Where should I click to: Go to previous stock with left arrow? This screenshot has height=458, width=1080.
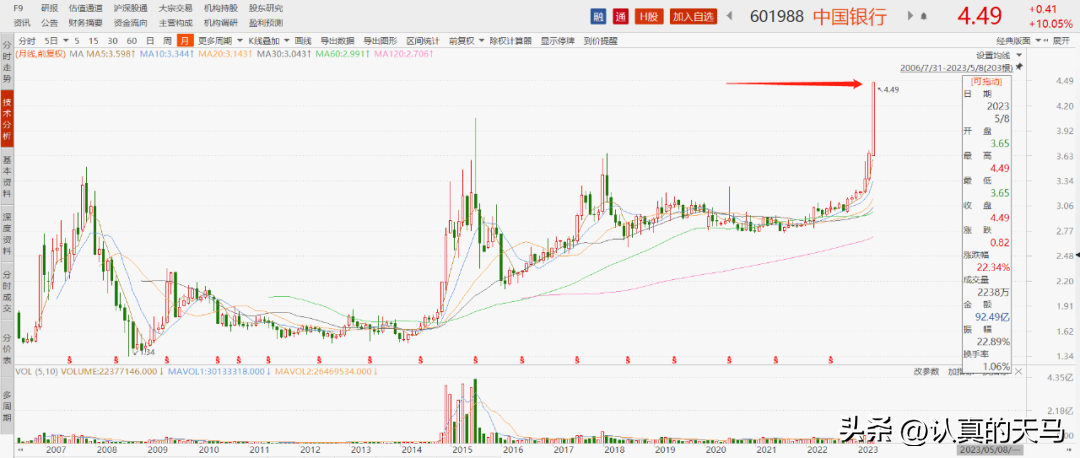[x=730, y=16]
